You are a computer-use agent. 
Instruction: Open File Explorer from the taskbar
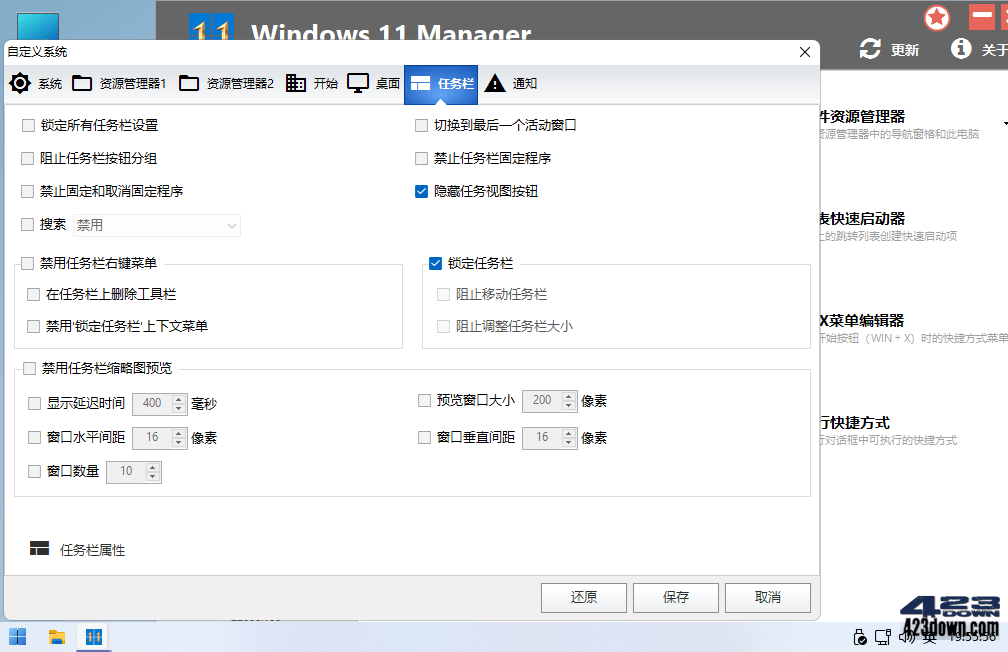56,636
